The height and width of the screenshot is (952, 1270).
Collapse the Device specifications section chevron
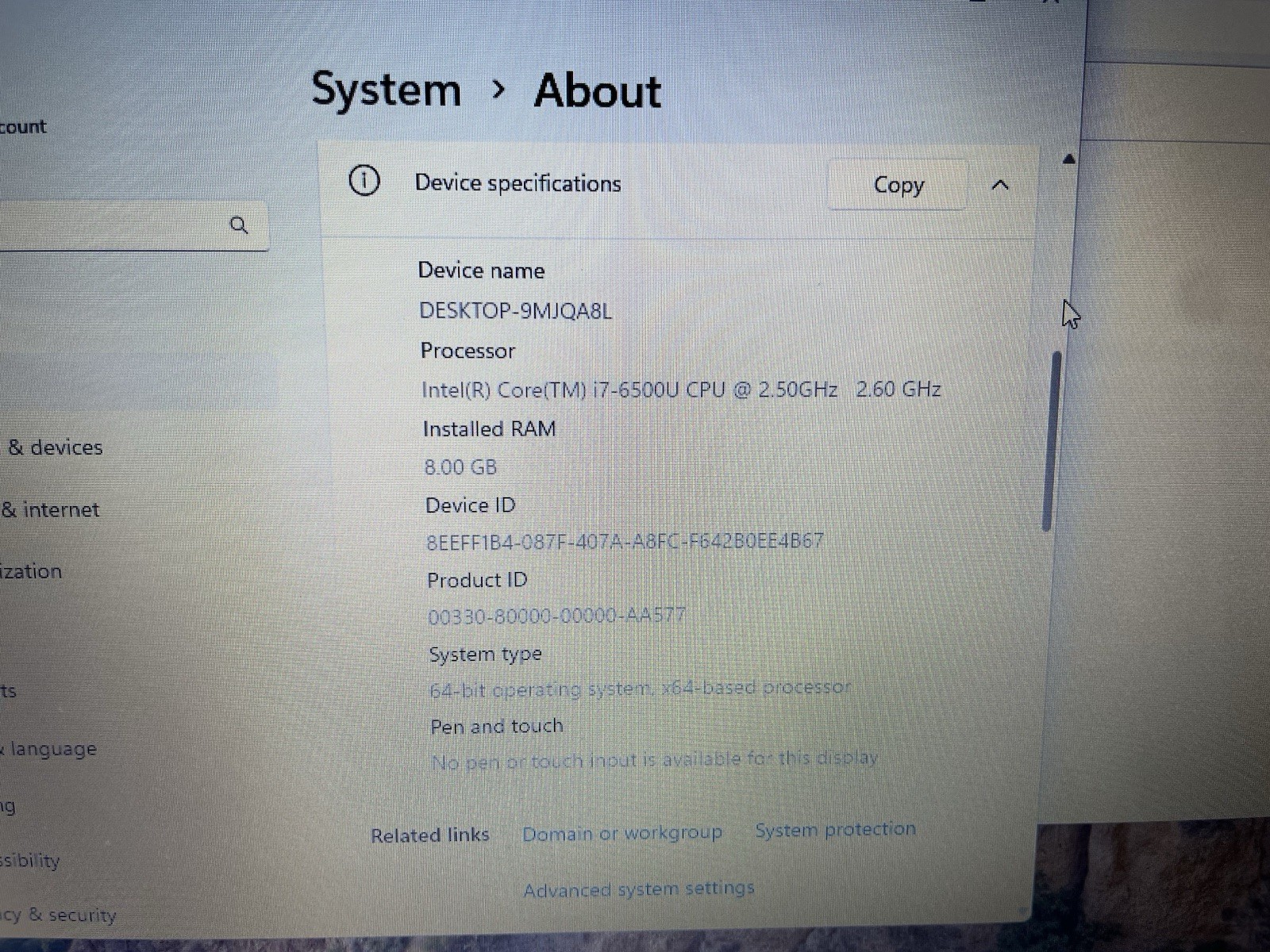point(1000,186)
